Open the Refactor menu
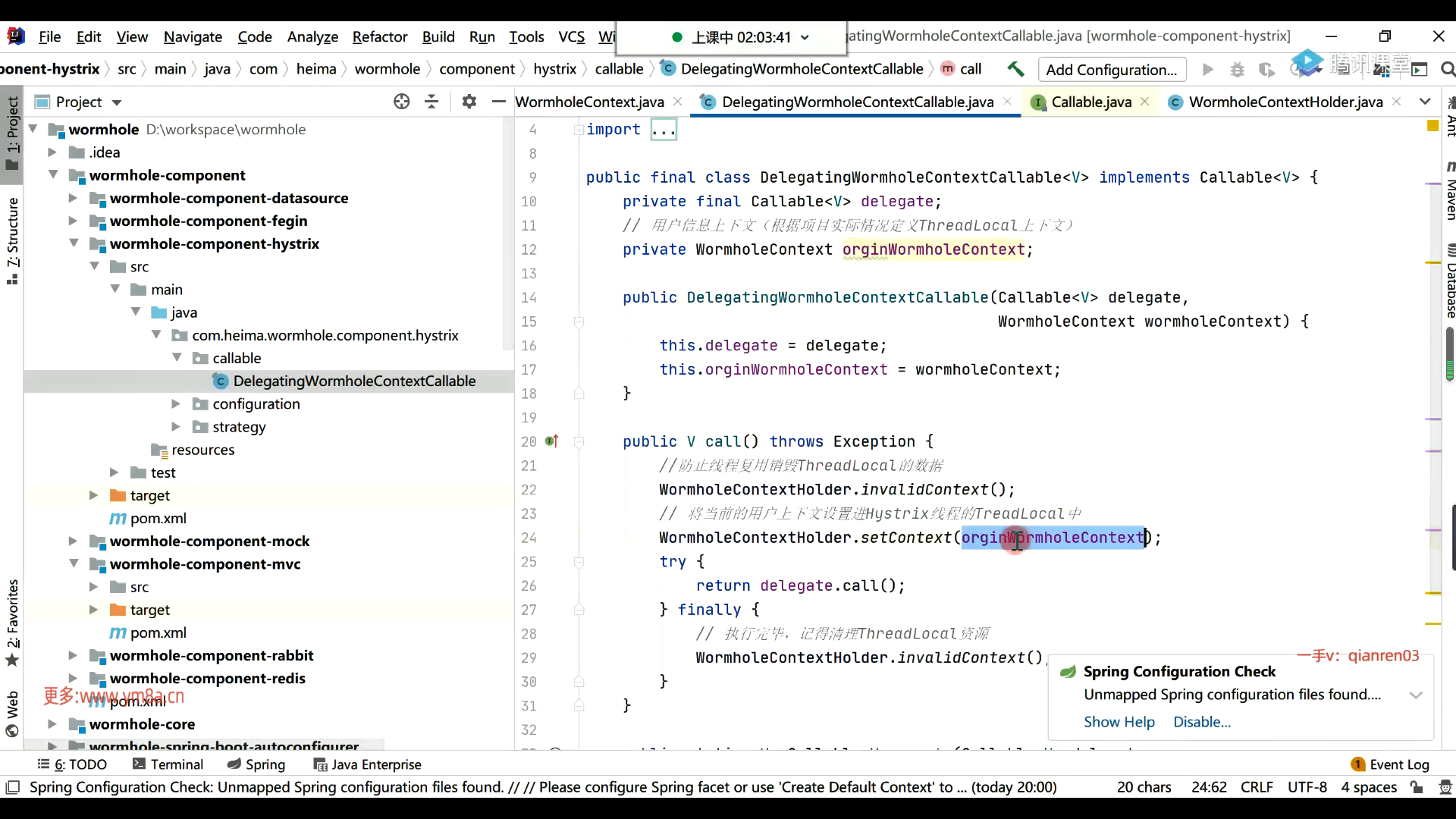Viewport: 1456px width, 819px height. pyautogui.click(x=379, y=36)
